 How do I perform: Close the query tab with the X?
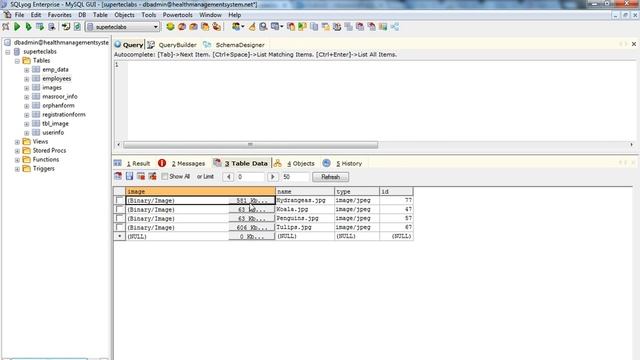pos(634,44)
